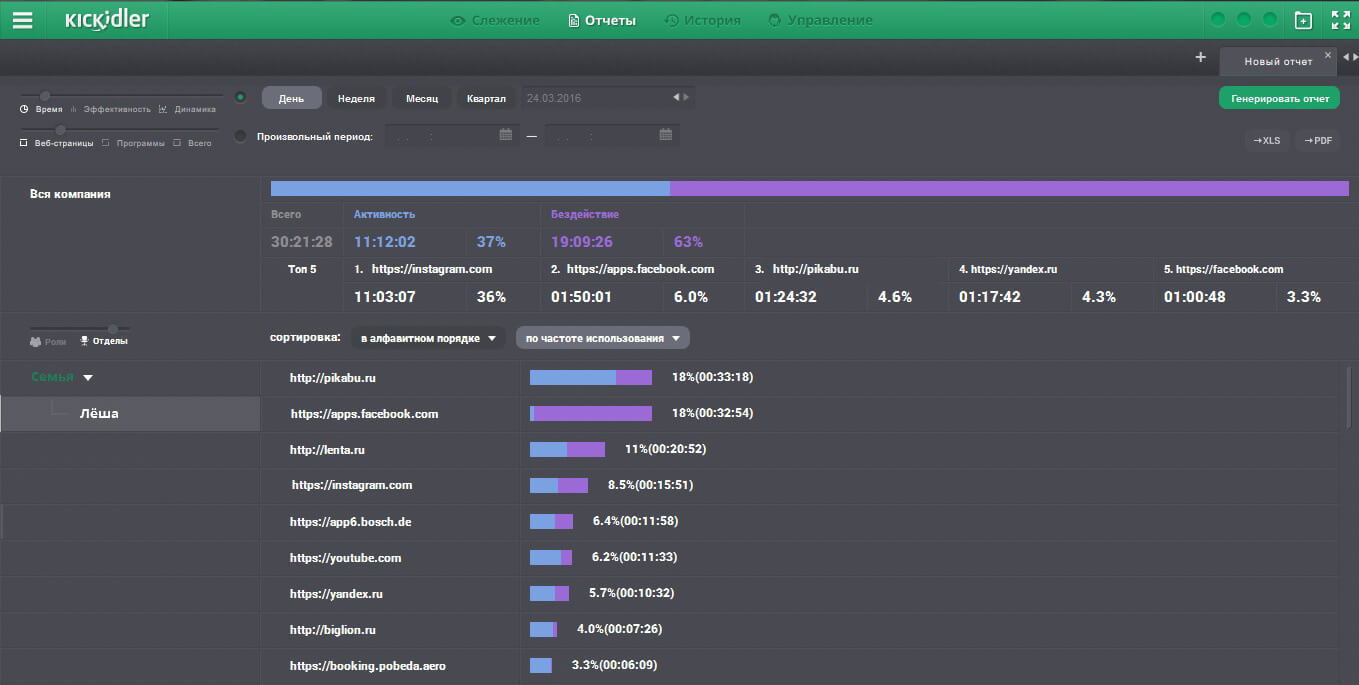Select the День period button
This screenshot has width=1359, height=685.
pyautogui.click(x=292, y=98)
